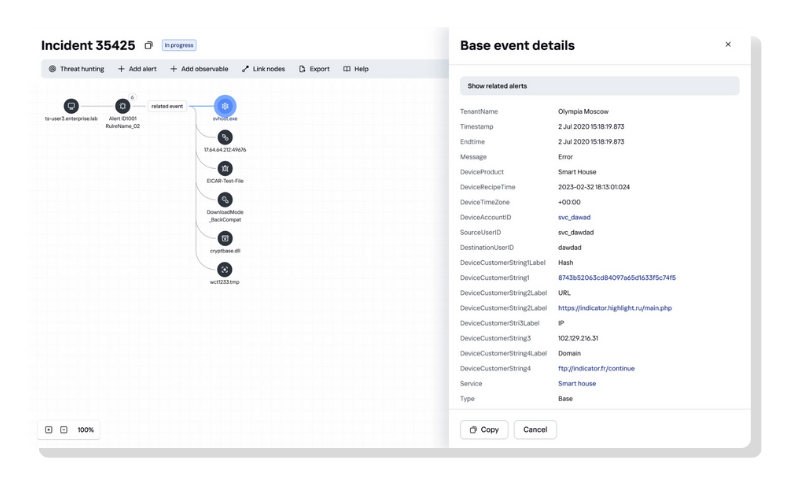
Task: Zoom out the graph canvas
Action: pos(63,430)
